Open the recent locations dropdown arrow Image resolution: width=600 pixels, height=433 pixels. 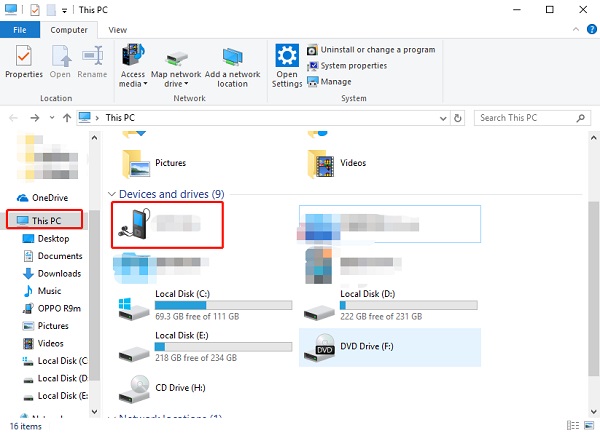pyautogui.click(x=52, y=118)
